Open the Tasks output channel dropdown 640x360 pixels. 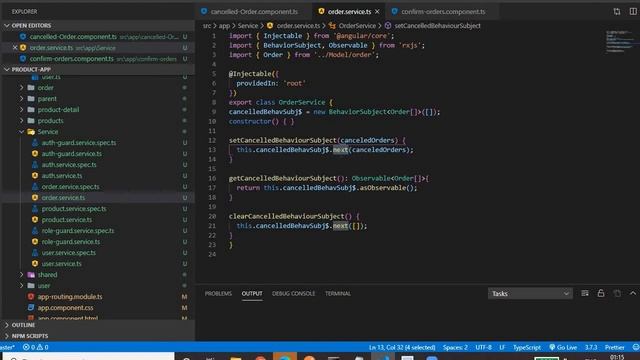(530, 293)
